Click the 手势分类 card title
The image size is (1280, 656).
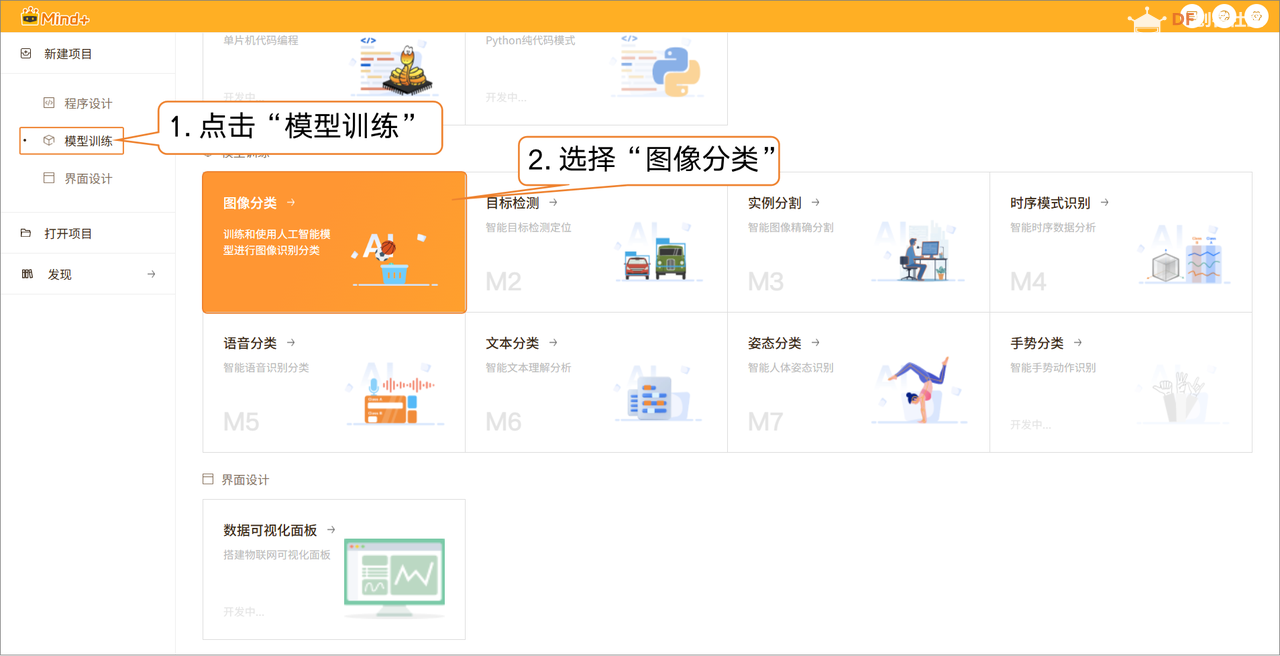(x=1037, y=343)
